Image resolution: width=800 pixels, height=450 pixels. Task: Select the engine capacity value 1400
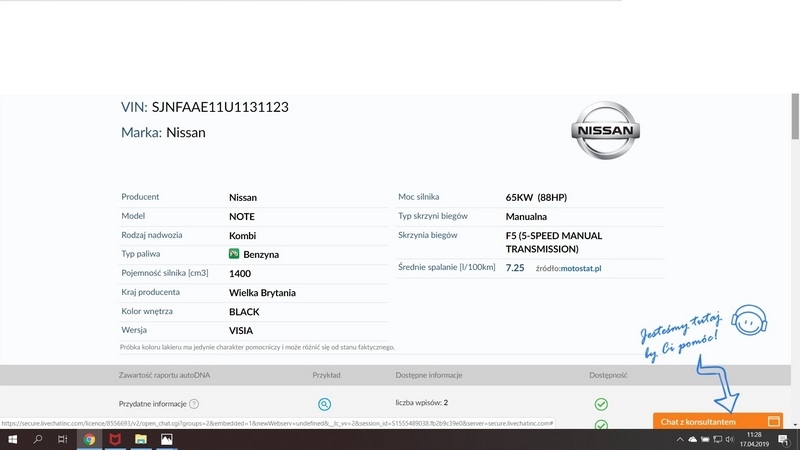tap(240, 273)
